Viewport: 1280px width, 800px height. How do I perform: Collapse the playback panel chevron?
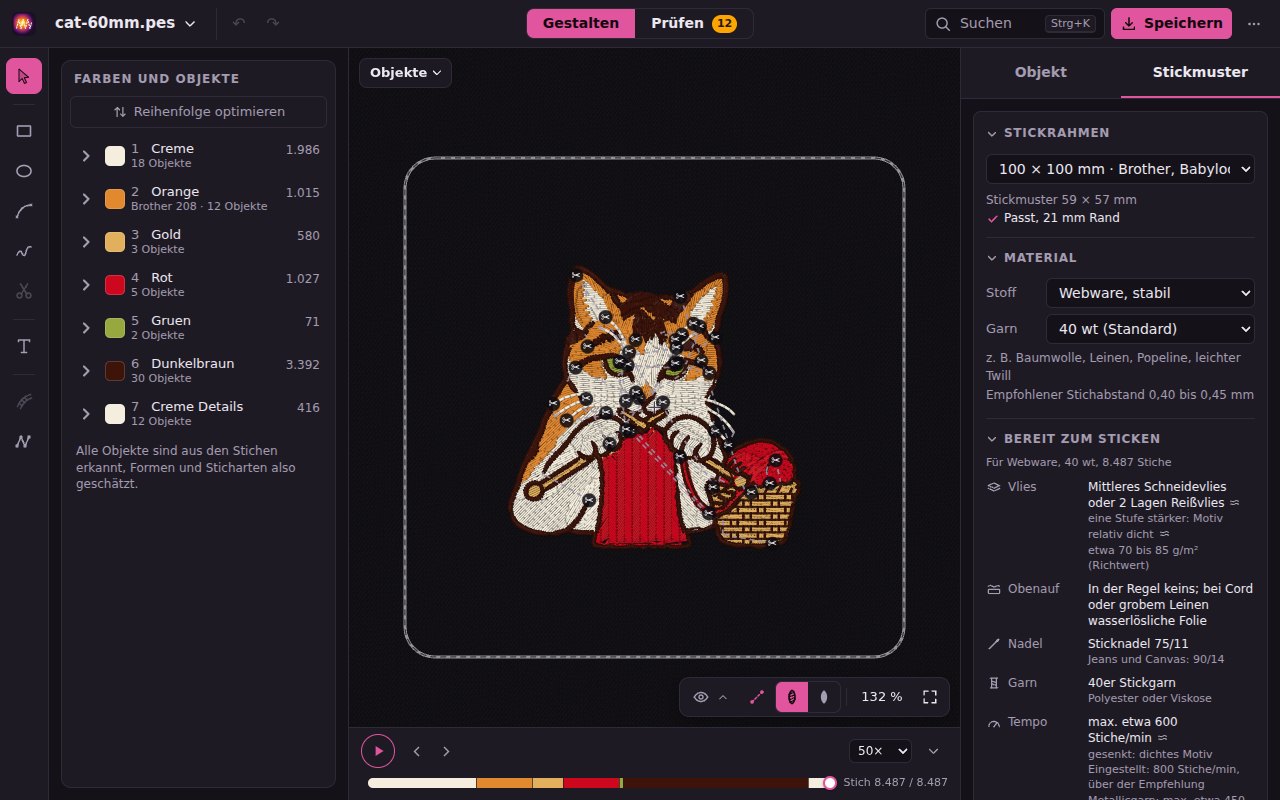tap(934, 751)
